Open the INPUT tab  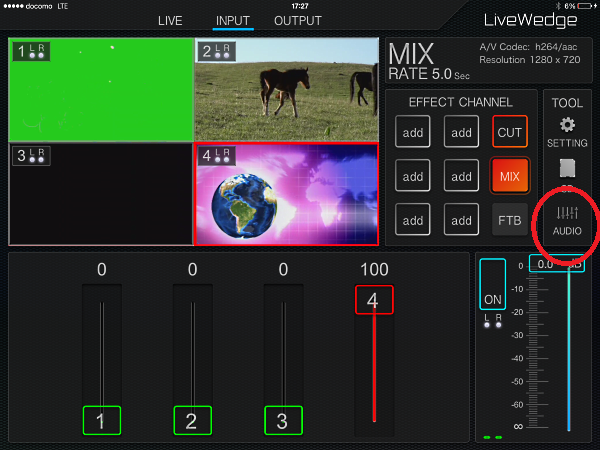coord(233,20)
